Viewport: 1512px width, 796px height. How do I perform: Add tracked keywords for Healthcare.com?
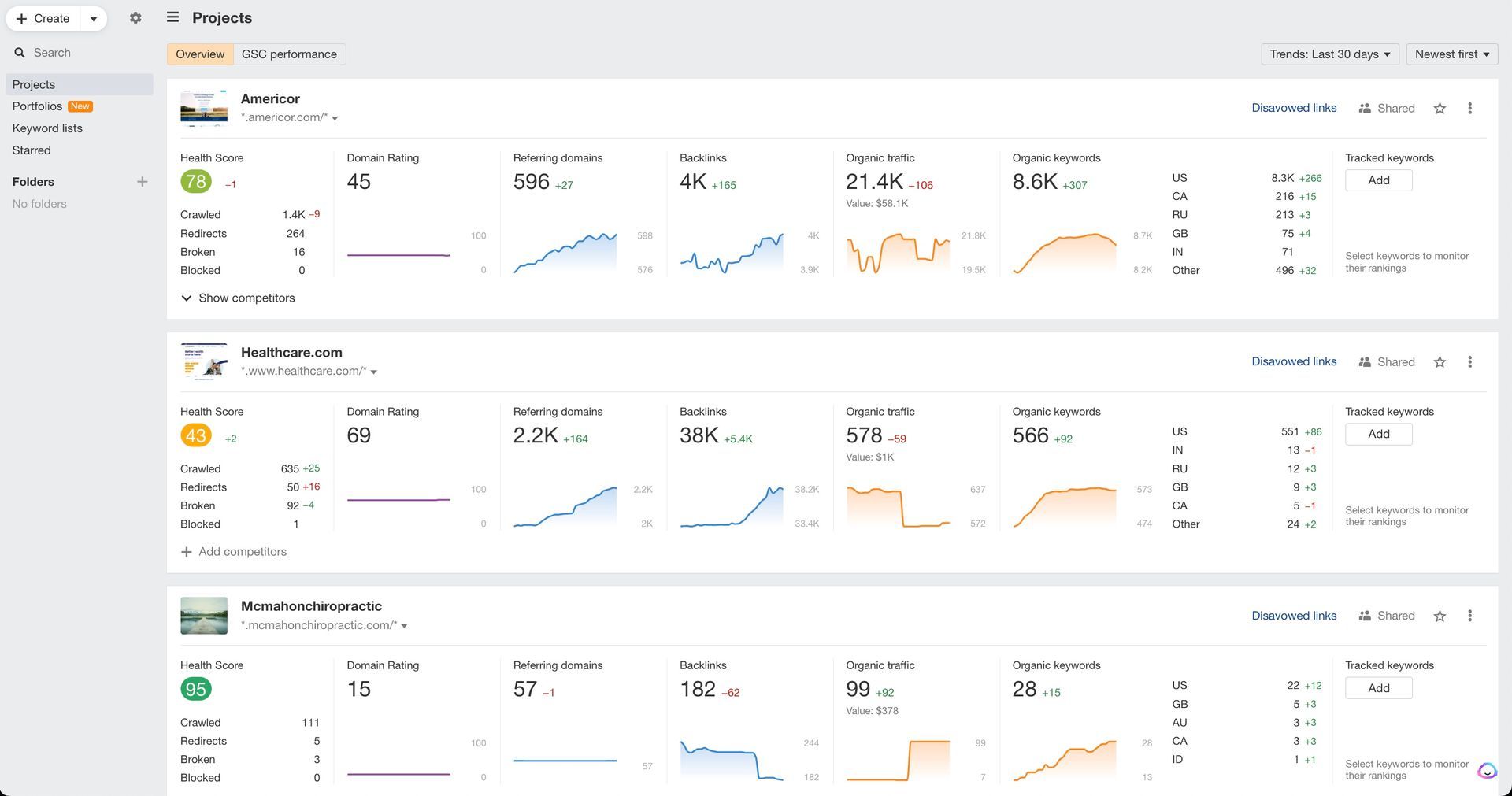tap(1378, 434)
